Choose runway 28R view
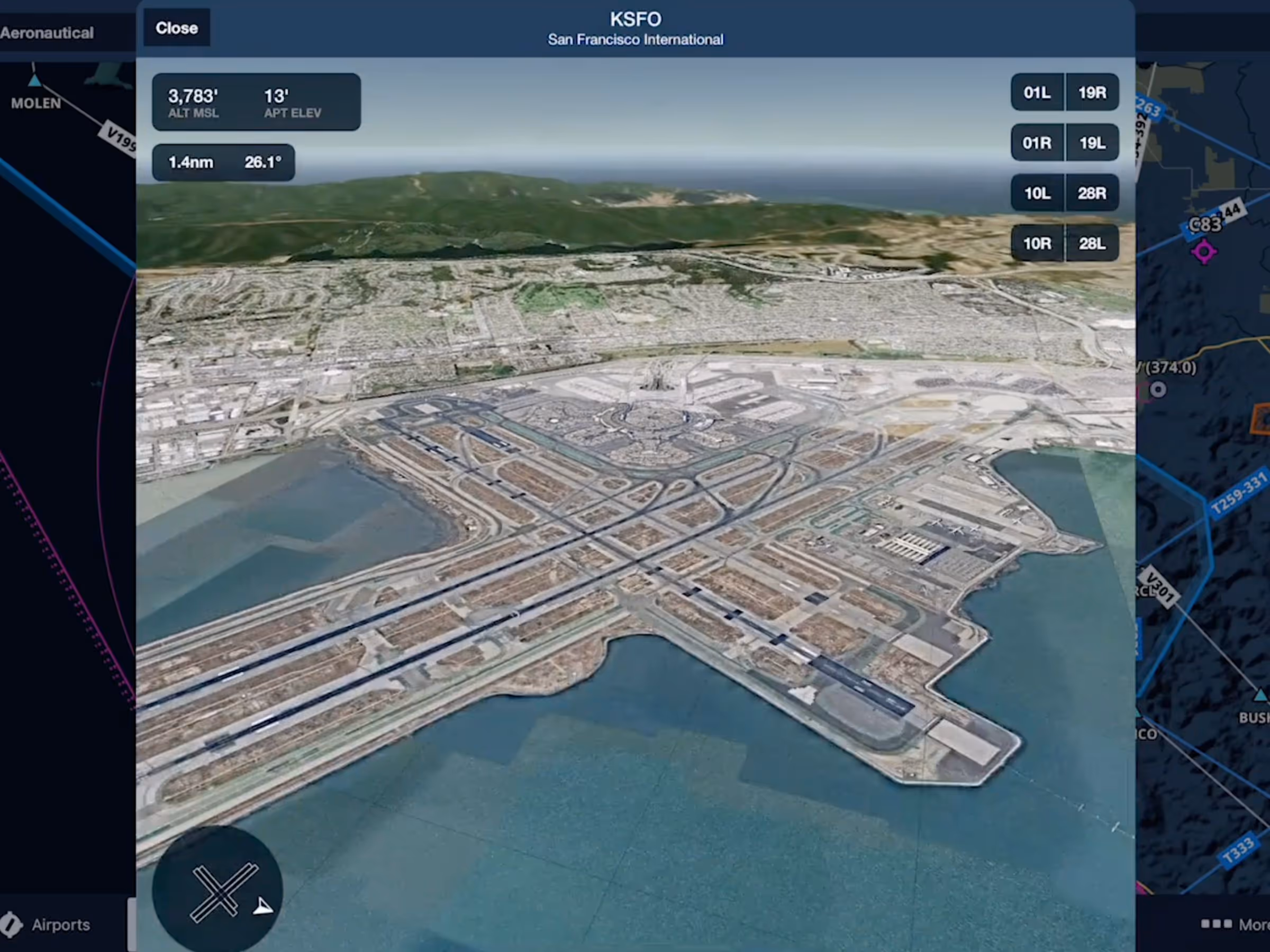Viewport: 1270px width, 952px height. (x=1092, y=193)
